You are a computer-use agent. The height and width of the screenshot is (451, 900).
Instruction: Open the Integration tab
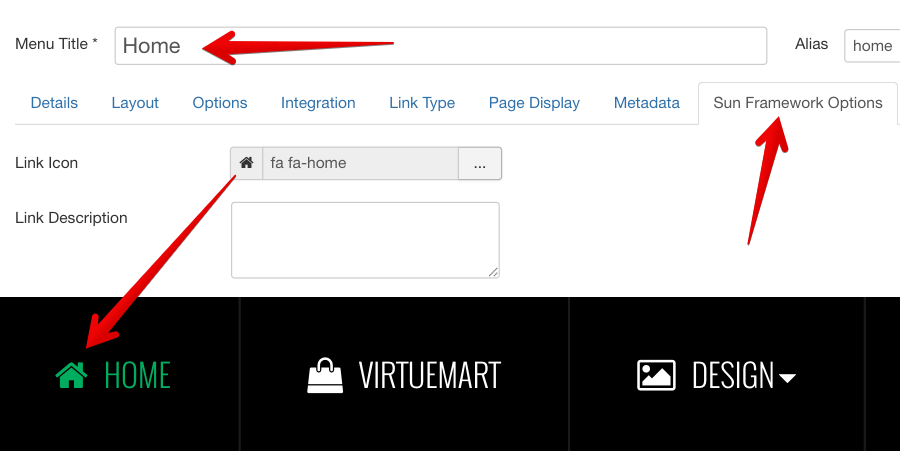coord(318,103)
